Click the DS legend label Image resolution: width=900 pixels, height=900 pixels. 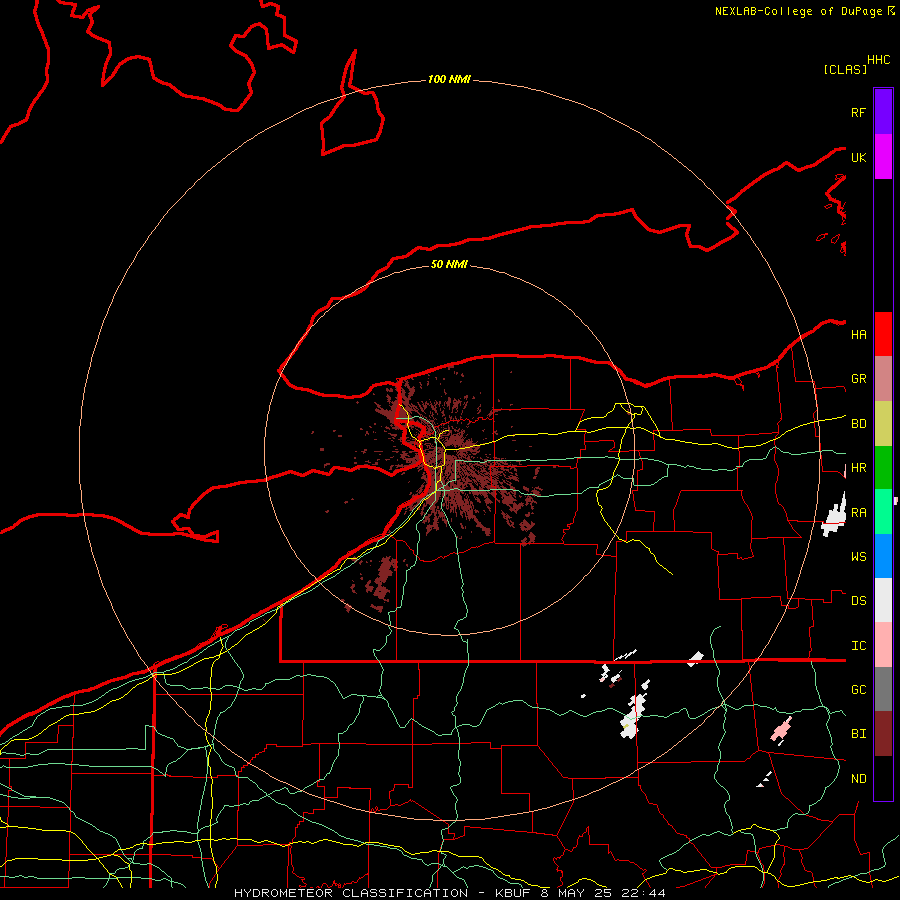[x=859, y=601]
